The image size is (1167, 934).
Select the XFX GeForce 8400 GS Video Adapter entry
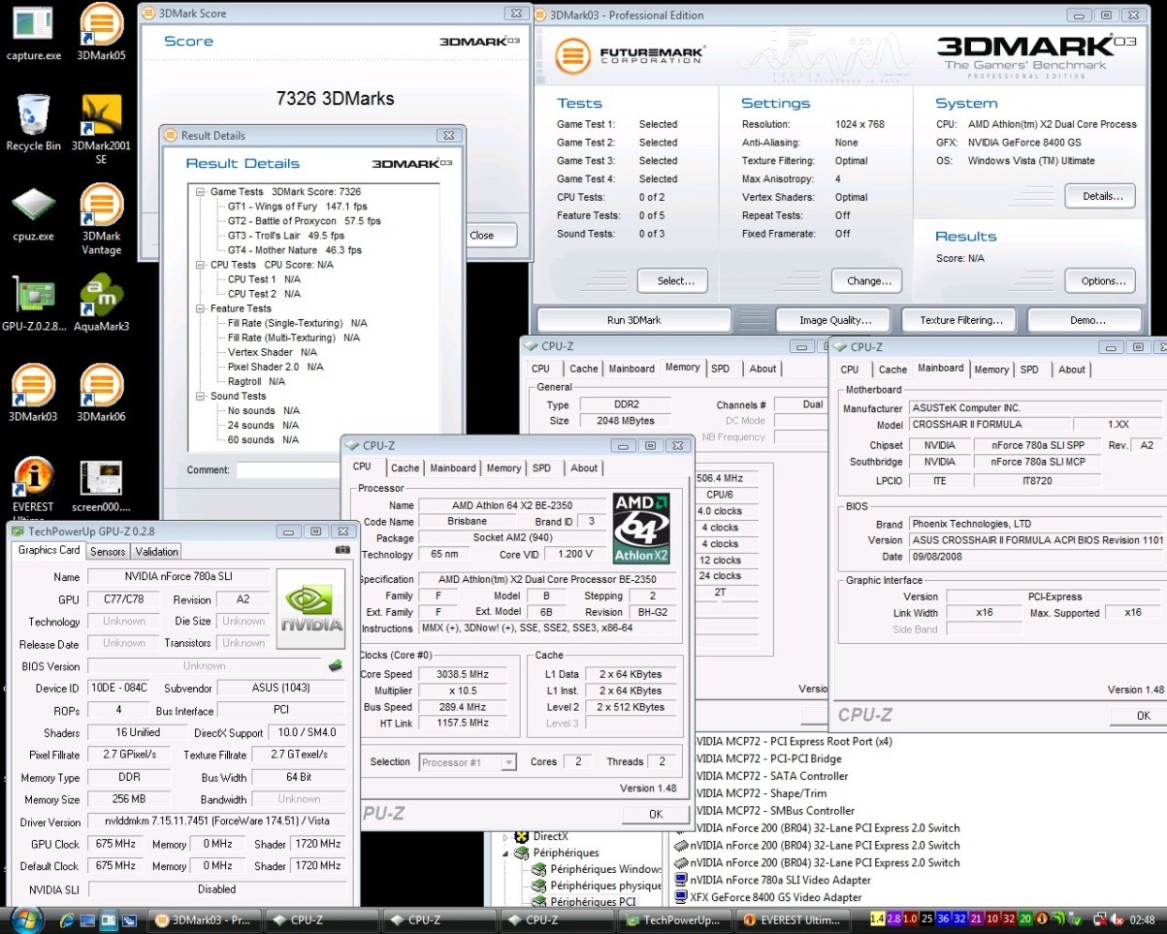[776, 897]
